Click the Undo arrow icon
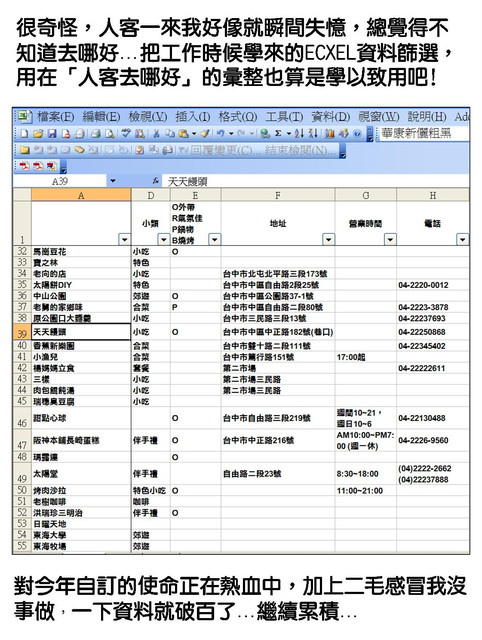Image resolution: width=482 pixels, height=640 pixels. pyautogui.click(x=220, y=133)
